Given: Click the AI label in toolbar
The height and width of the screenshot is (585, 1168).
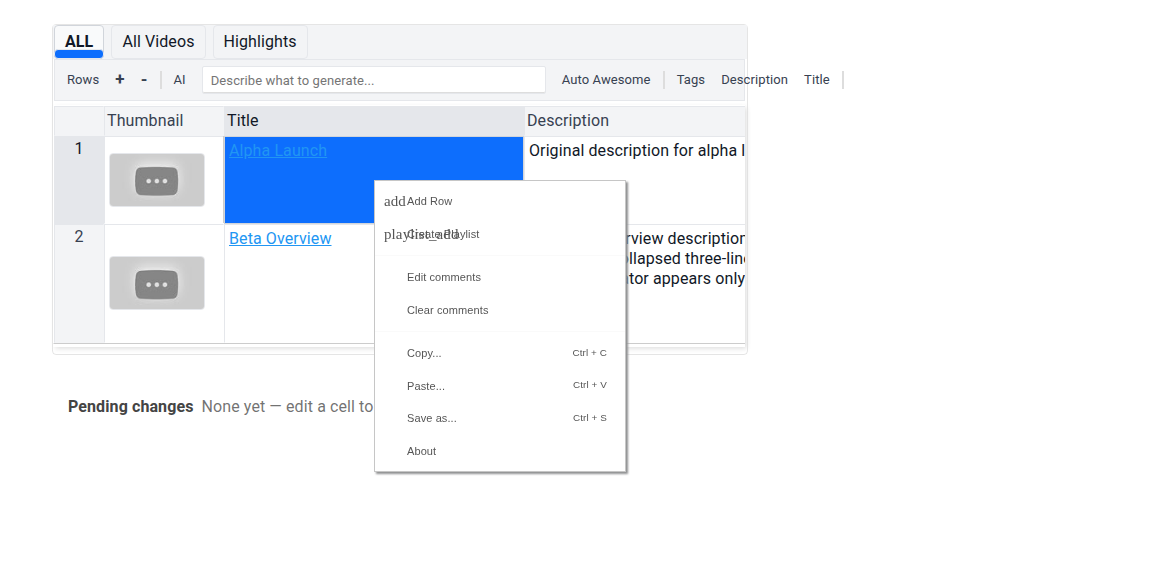Looking at the screenshot, I should (180, 80).
